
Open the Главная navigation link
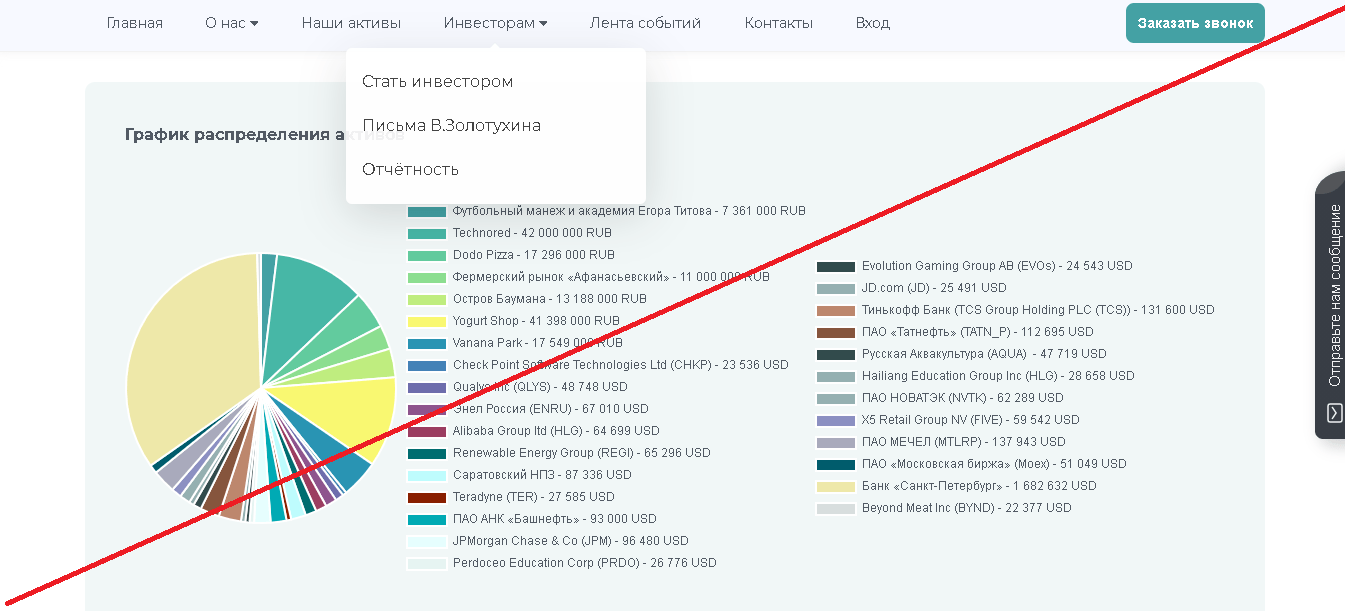point(134,23)
